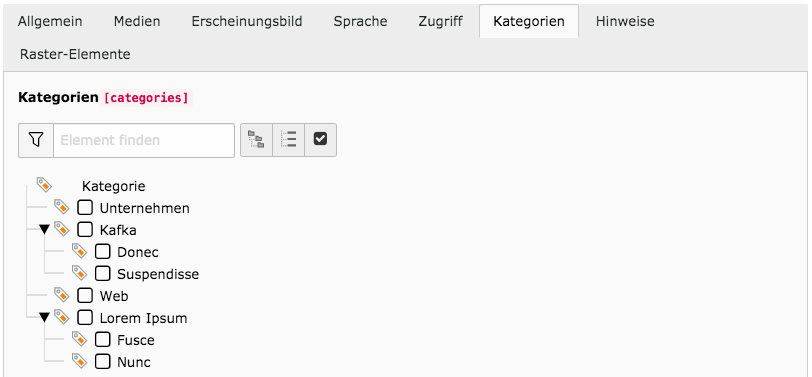The height and width of the screenshot is (377, 812).
Task: Tick the Web category checkbox
Action: (x=85, y=296)
